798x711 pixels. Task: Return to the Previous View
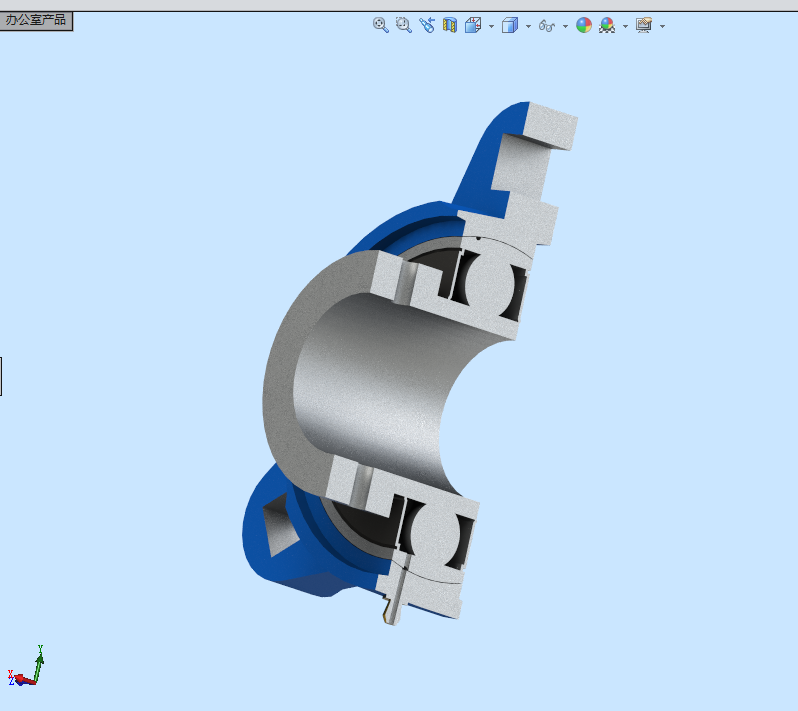(x=427, y=25)
